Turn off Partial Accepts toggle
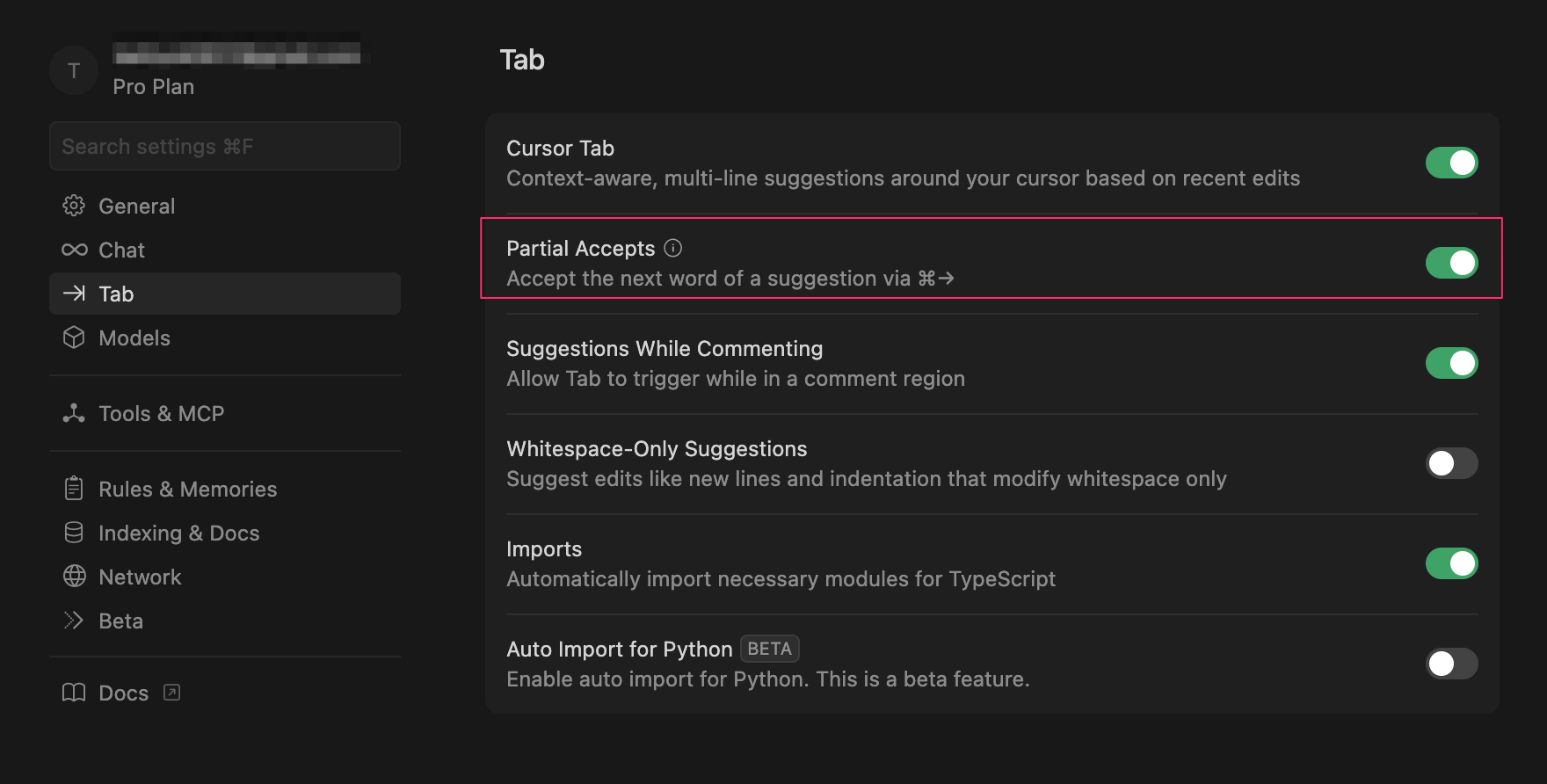 click(x=1451, y=263)
